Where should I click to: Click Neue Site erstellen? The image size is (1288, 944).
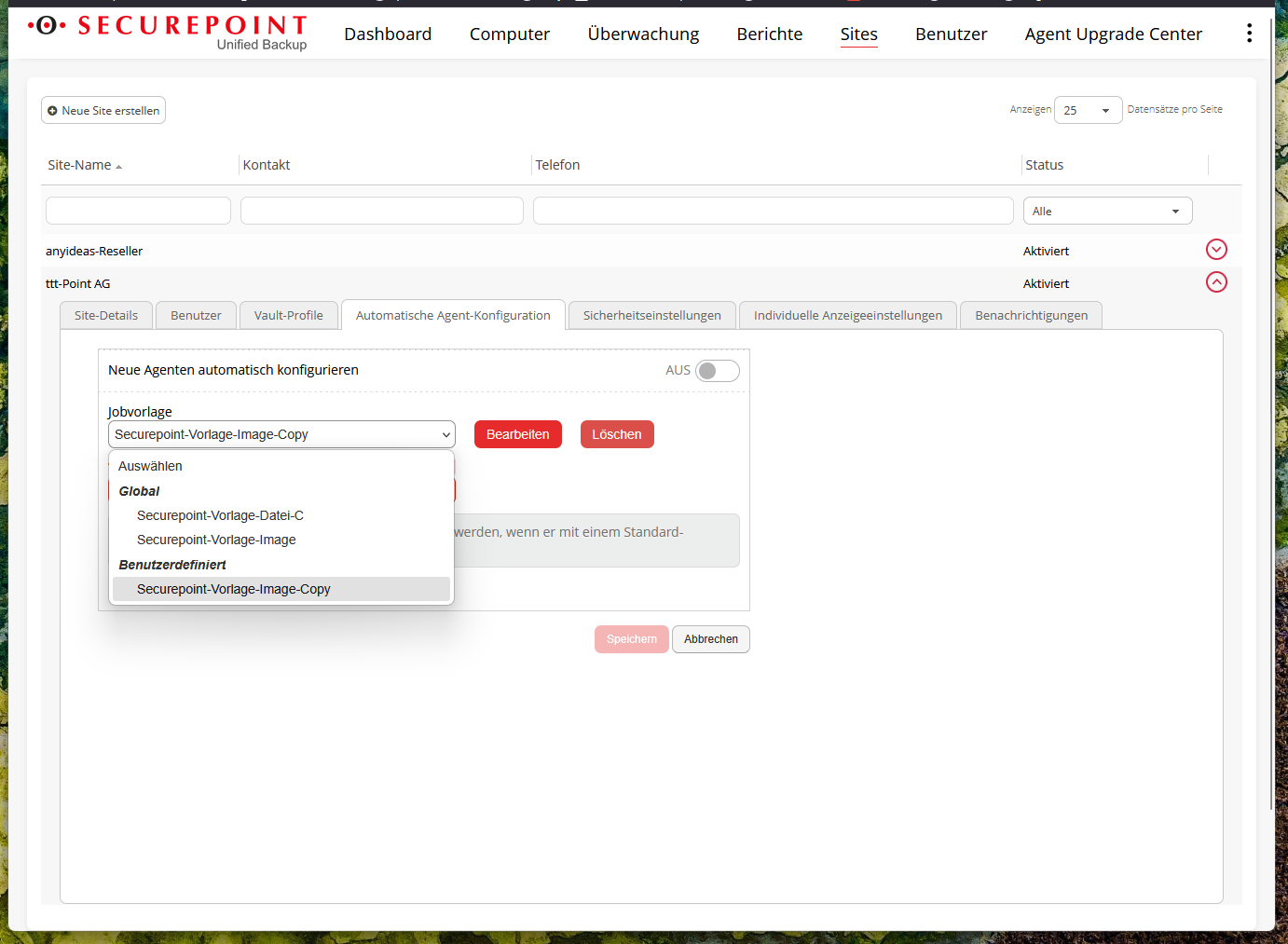point(103,111)
